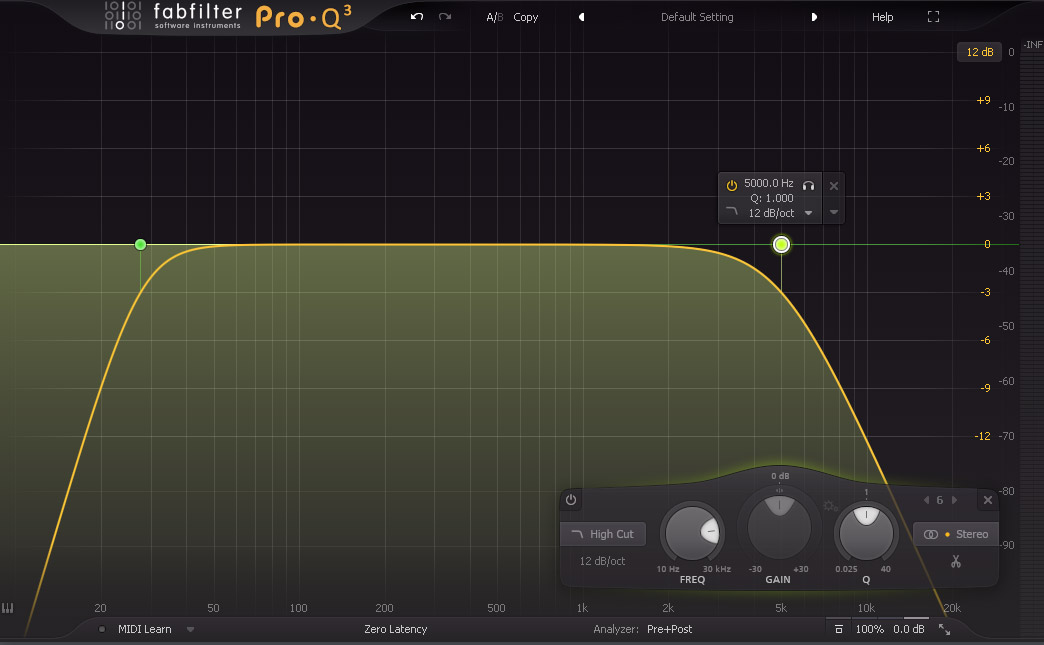Open the Analyzer Pre+Post settings
1044x645 pixels.
[x=669, y=629]
